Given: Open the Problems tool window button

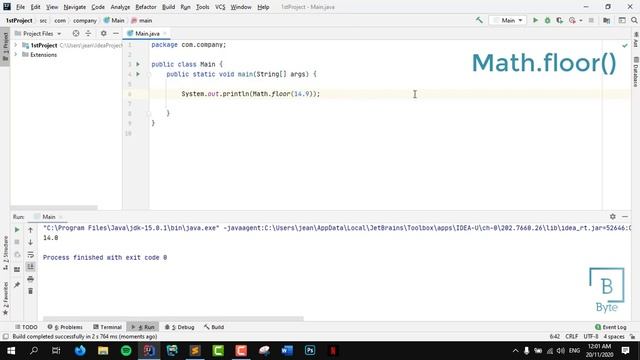Looking at the screenshot, I should pyautogui.click(x=65, y=327).
